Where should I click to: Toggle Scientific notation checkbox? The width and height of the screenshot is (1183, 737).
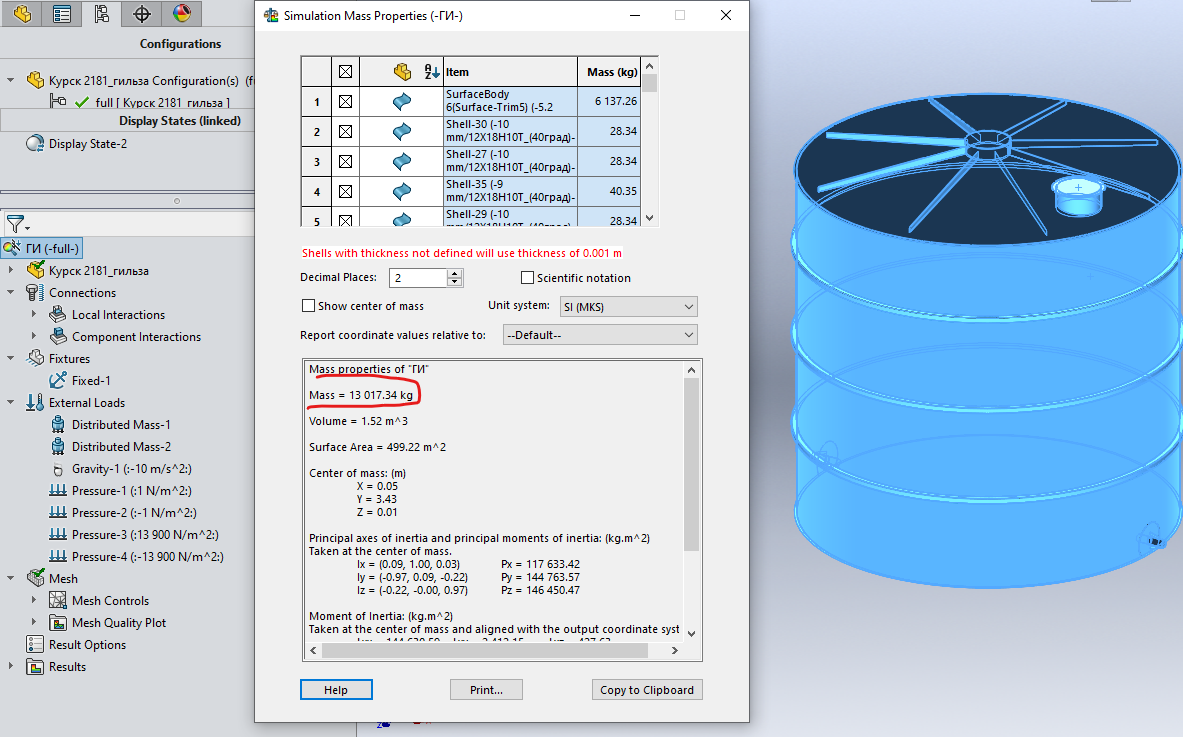pos(527,278)
